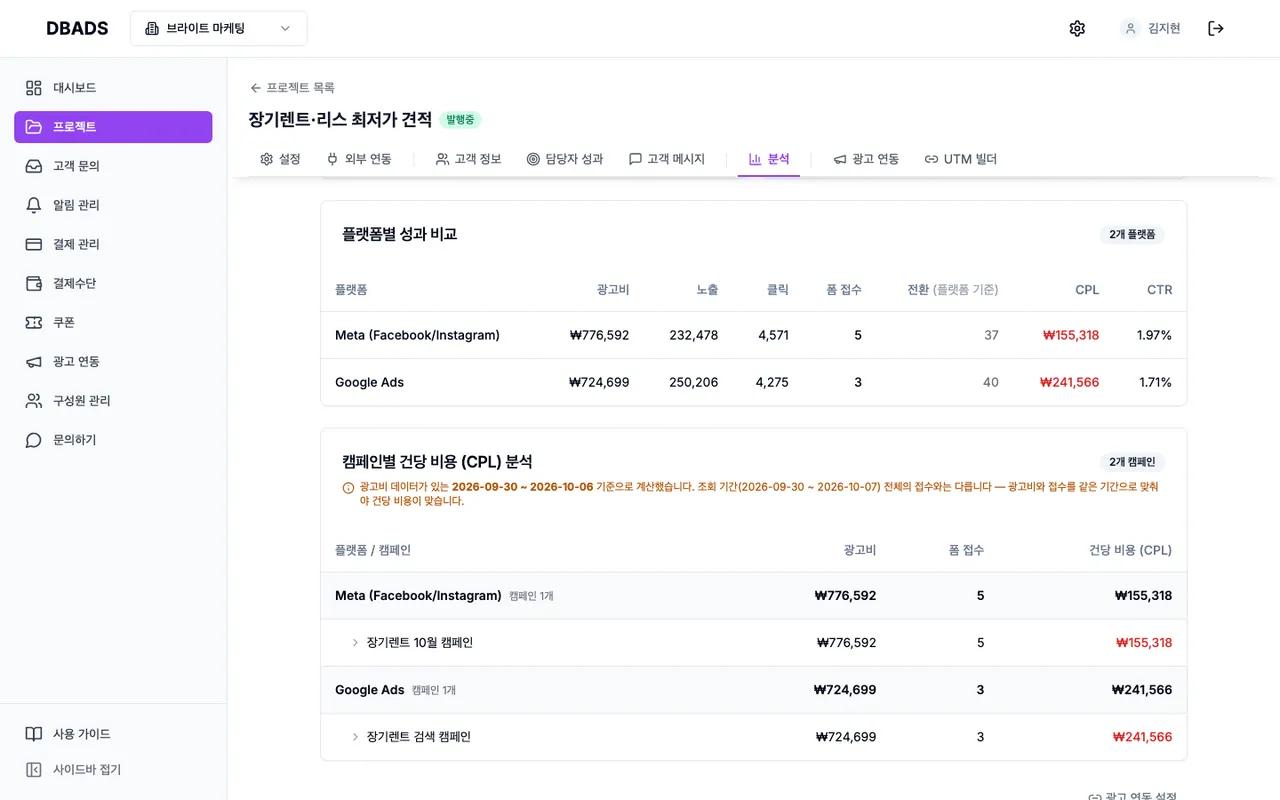Select 프로젝트 in the sidebar
Image resolution: width=1280 pixels, height=800 pixels.
coord(113,127)
